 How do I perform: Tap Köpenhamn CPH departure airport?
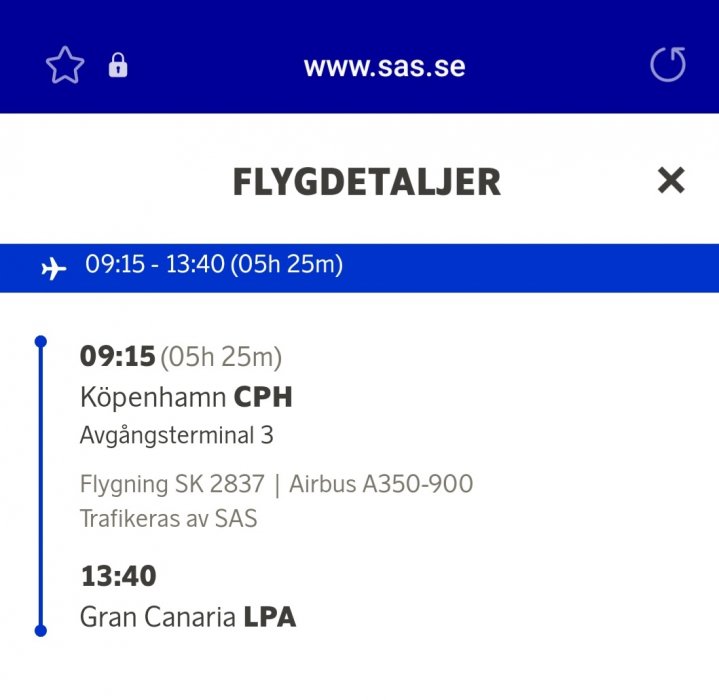tap(186, 397)
